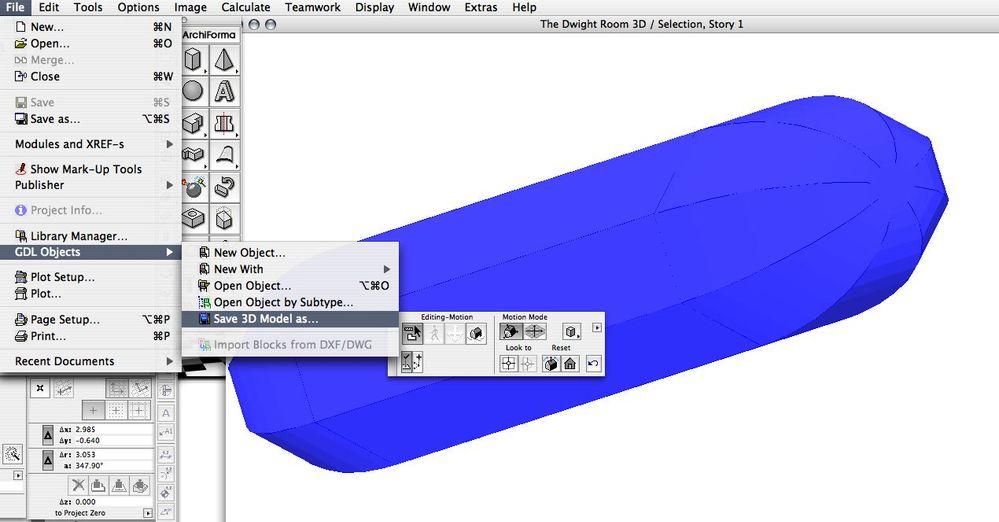This screenshot has height=522, width=999.
Task: Click the gravity to slab icon
Action: point(98,485)
